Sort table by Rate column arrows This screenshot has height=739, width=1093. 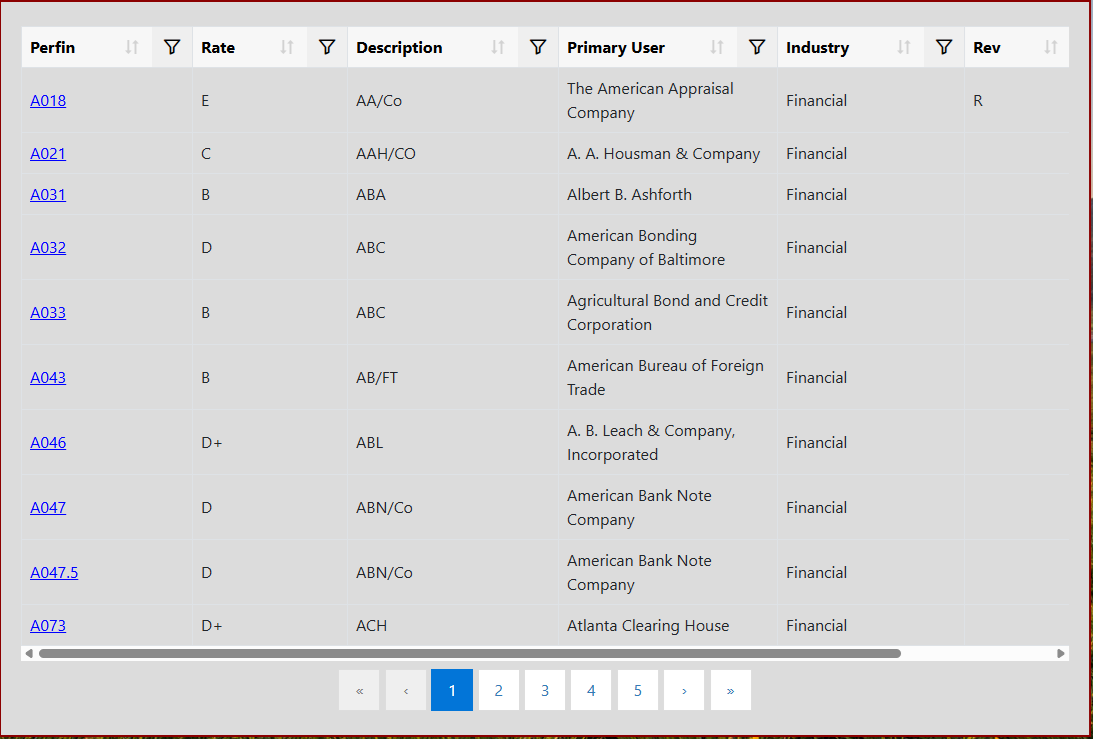pyautogui.click(x=287, y=47)
